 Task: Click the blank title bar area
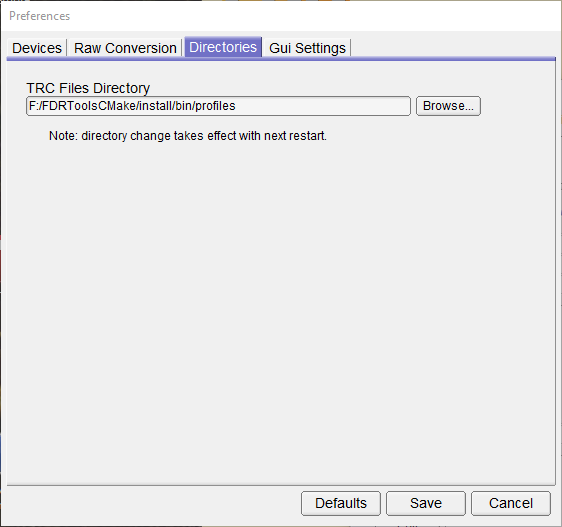[x=315, y=16]
